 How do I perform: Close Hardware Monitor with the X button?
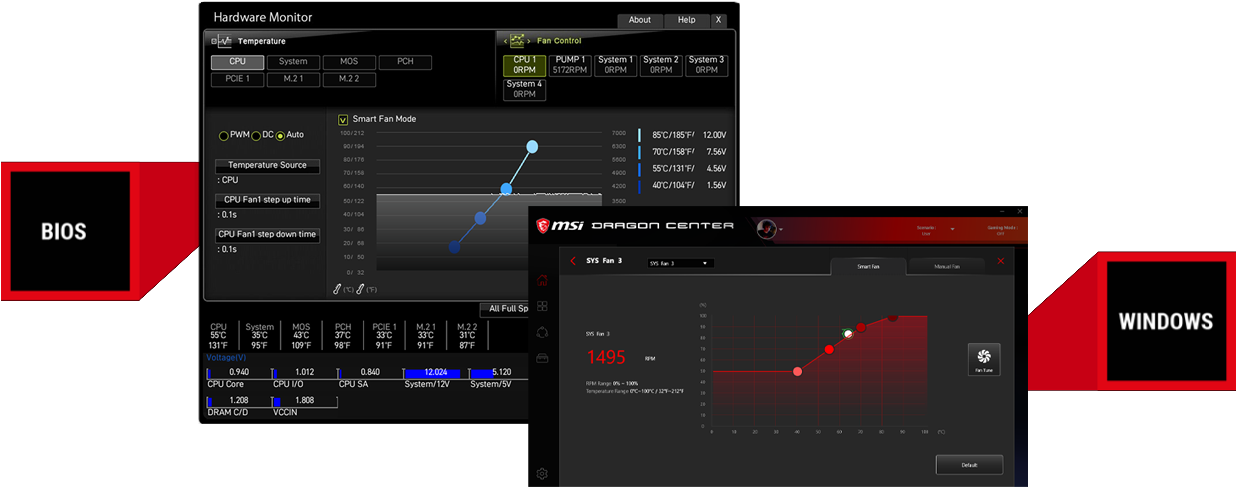click(718, 20)
